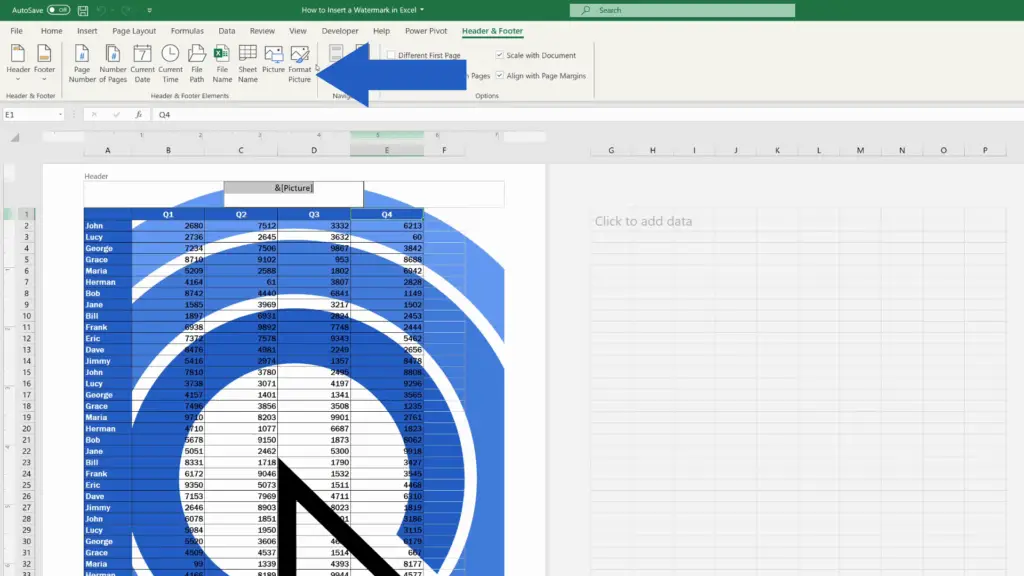This screenshot has height=576, width=1024.
Task: Switch to the Data tab
Action: pos(227,31)
